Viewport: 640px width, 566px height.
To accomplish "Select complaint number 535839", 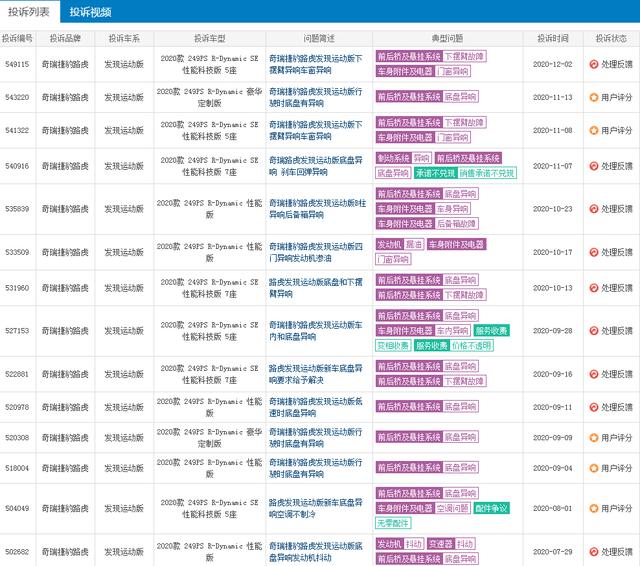I will 17,209.
